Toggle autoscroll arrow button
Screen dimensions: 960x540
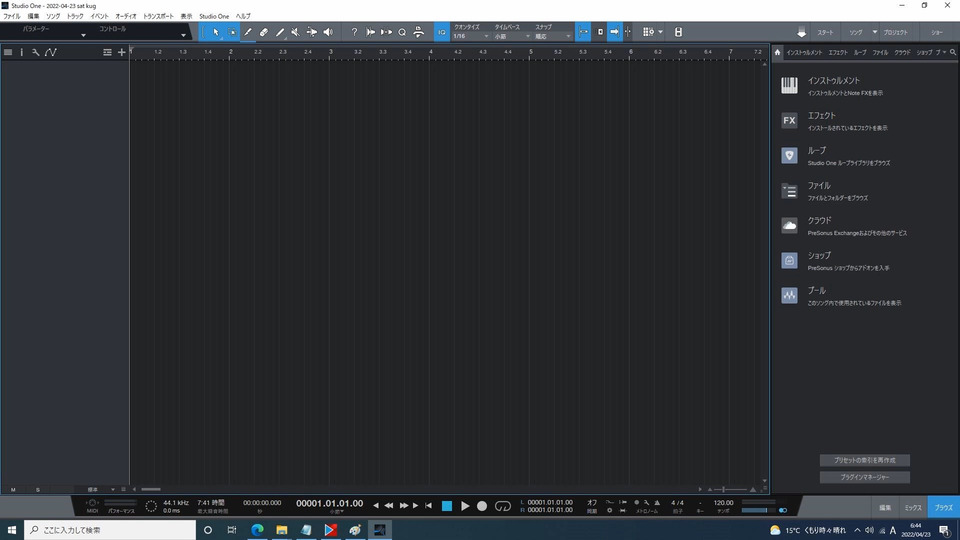pyautogui.click(x=614, y=32)
